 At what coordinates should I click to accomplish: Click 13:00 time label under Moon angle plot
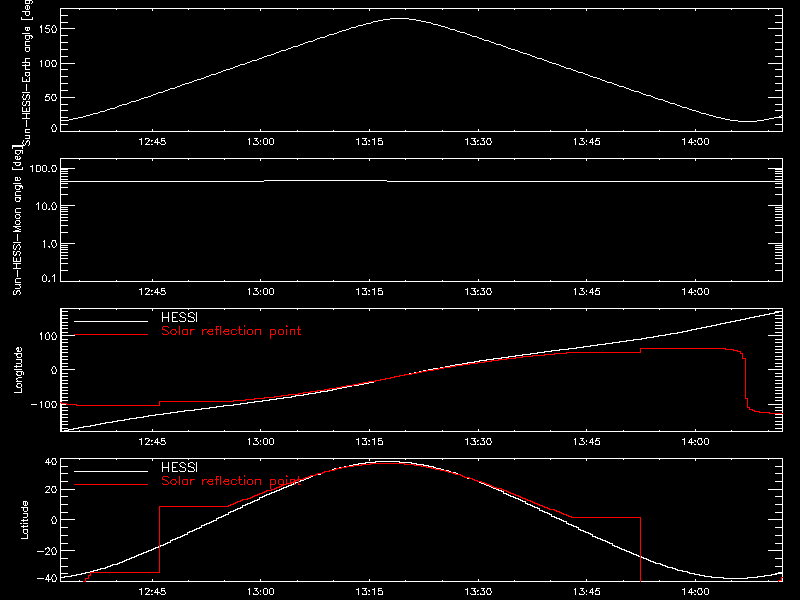coord(261,292)
